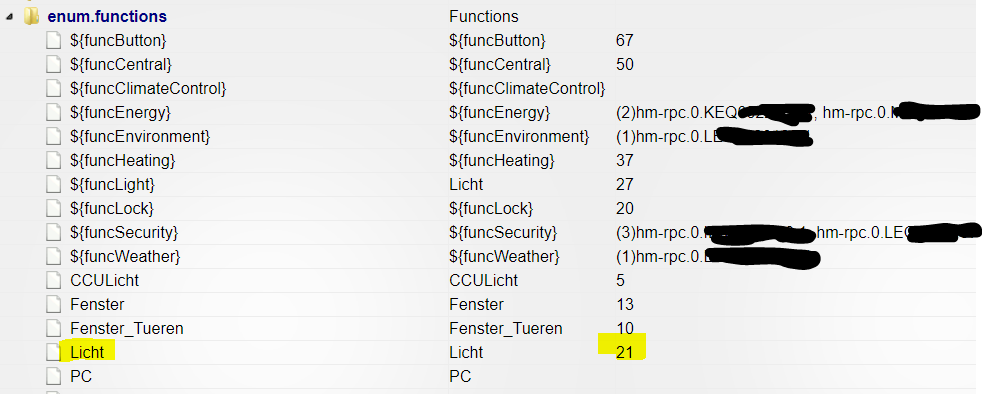Select the Fenster_Tueren item
The height and width of the screenshot is (394, 982).
click(127, 328)
